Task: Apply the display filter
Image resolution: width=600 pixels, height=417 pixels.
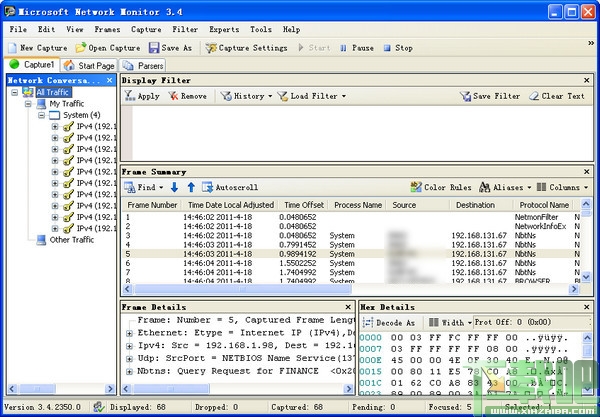Action: [x=142, y=96]
